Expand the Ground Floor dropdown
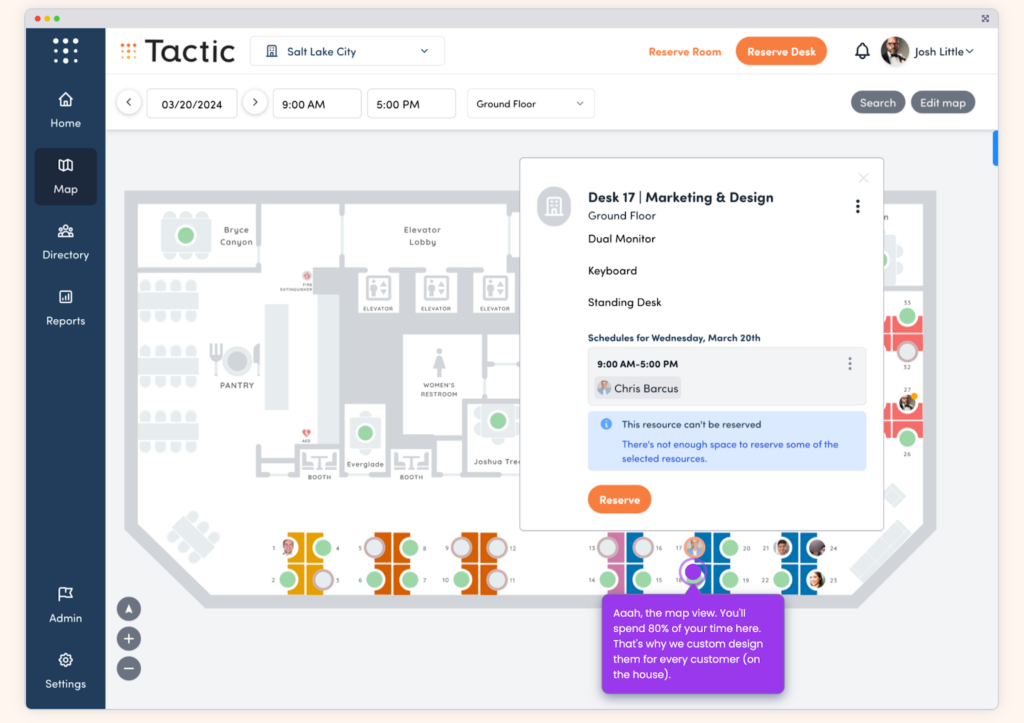Viewport: 1024px width, 723px height. click(530, 104)
